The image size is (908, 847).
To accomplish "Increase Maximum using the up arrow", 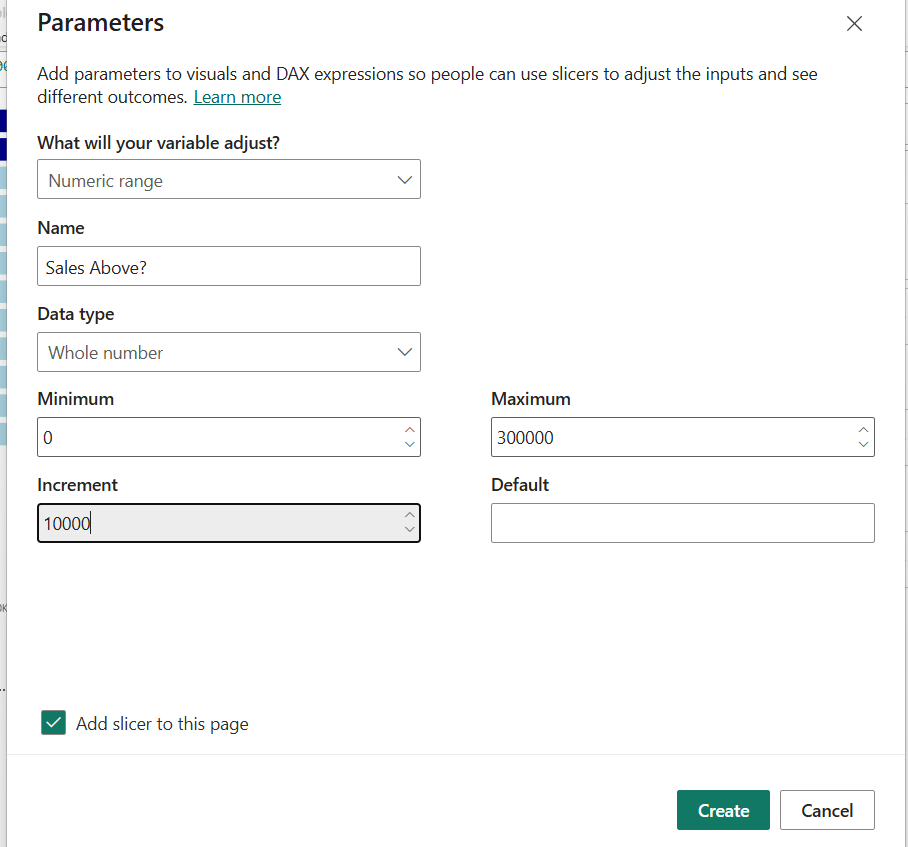I will (863, 429).
